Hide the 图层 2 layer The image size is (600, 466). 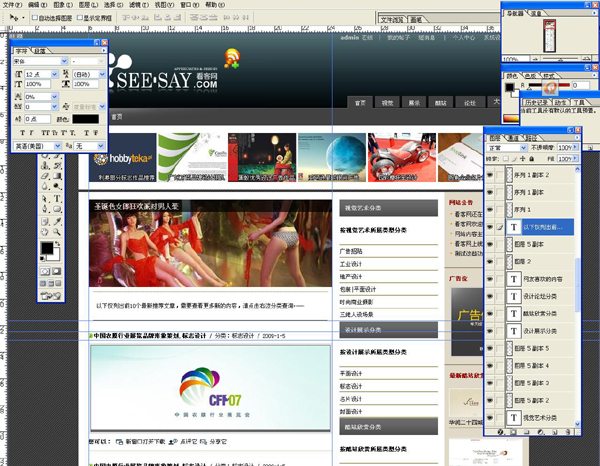pyautogui.click(x=490, y=262)
